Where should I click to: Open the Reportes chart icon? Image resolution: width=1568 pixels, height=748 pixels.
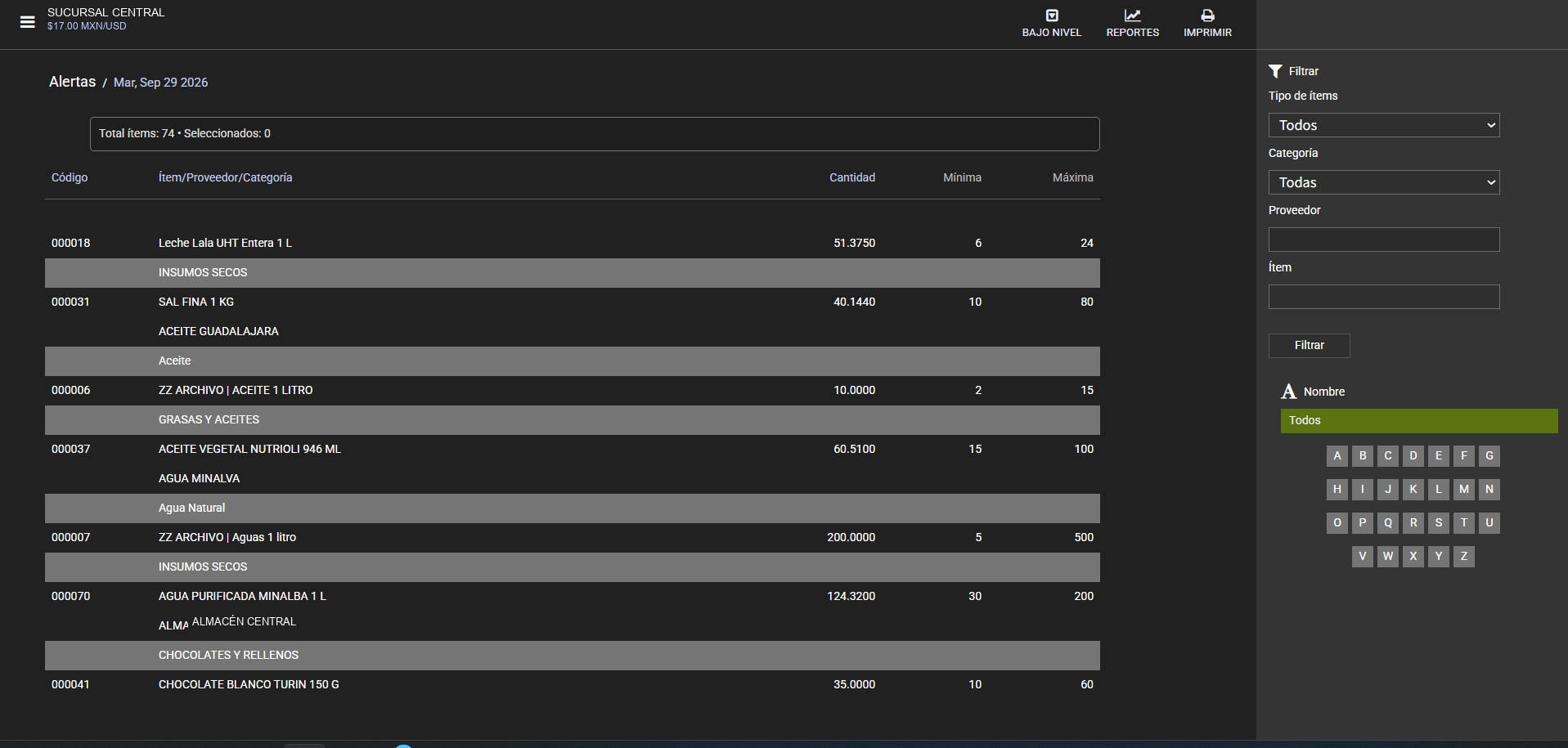[1133, 16]
